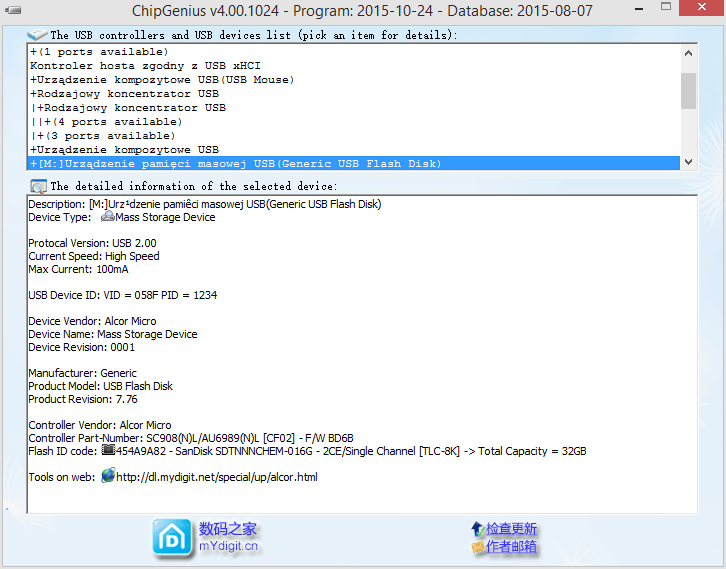Open 数码之家 mYdigit.cn link

pyautogui.click(x=228, y=537)
